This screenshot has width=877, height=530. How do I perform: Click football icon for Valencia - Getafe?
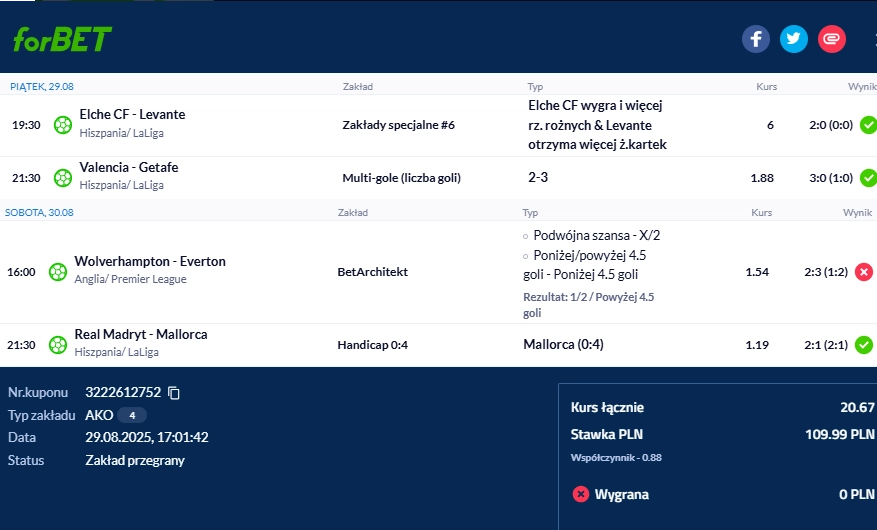coord(63,178)
